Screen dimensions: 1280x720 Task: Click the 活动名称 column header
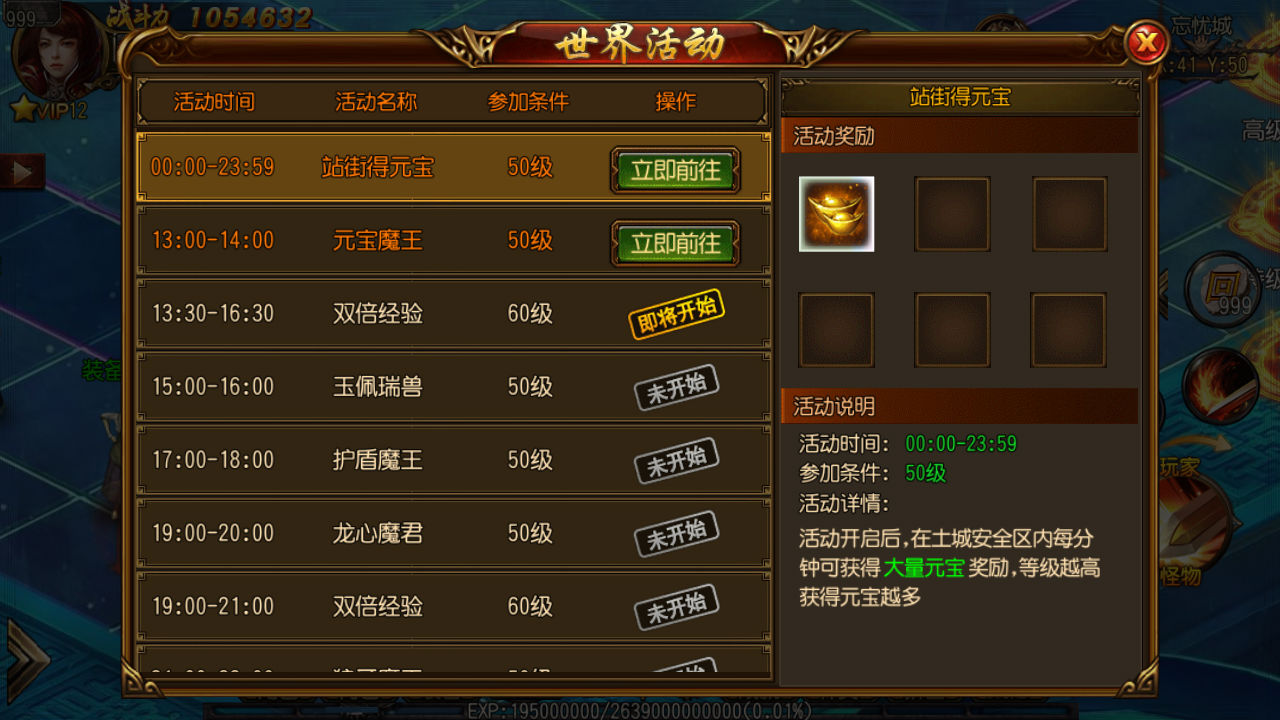pyautogui.click(x=376, y=102)
